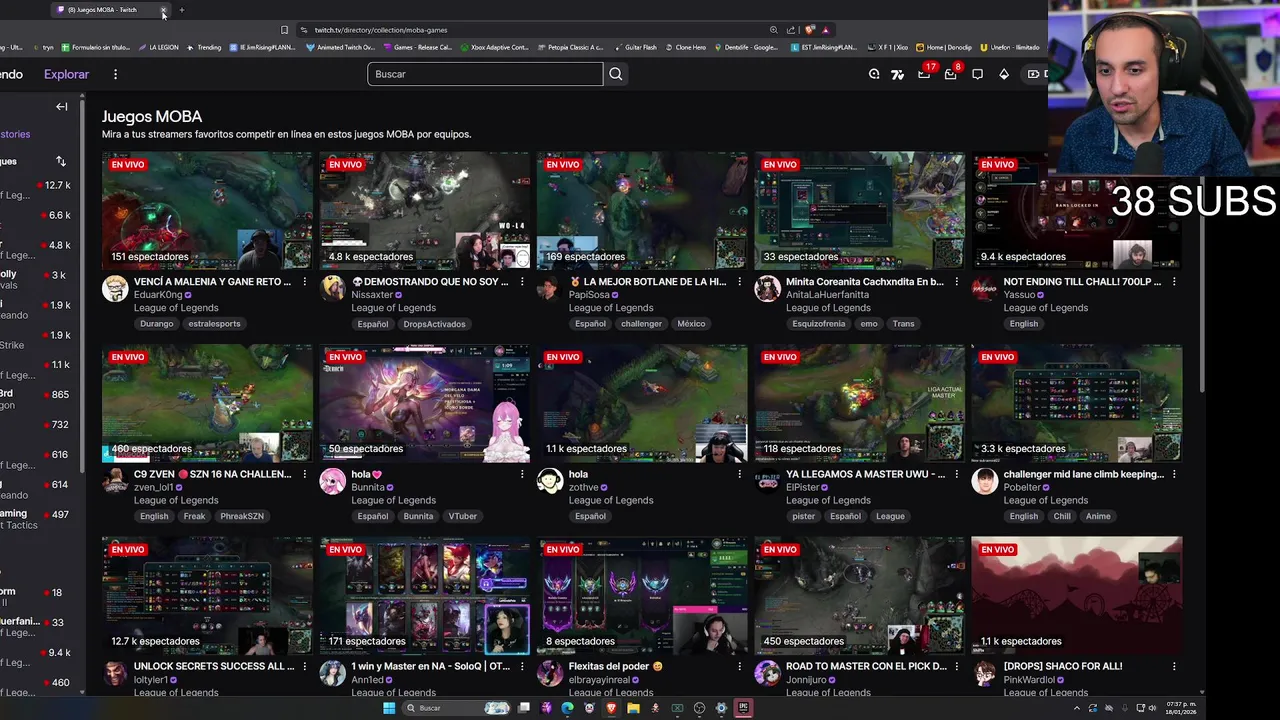Open options menu for Bunnita hola stream
This screenshot has height=720, width=1280.
coord(522,474)
